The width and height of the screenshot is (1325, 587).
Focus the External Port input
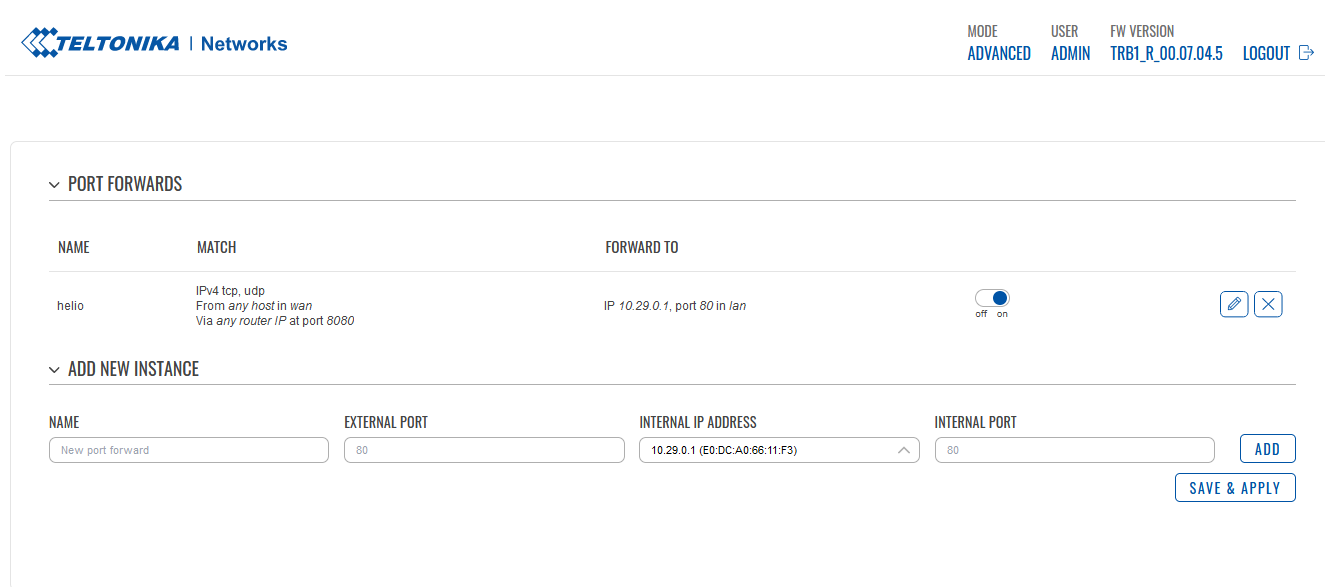(x=484, y=450)
